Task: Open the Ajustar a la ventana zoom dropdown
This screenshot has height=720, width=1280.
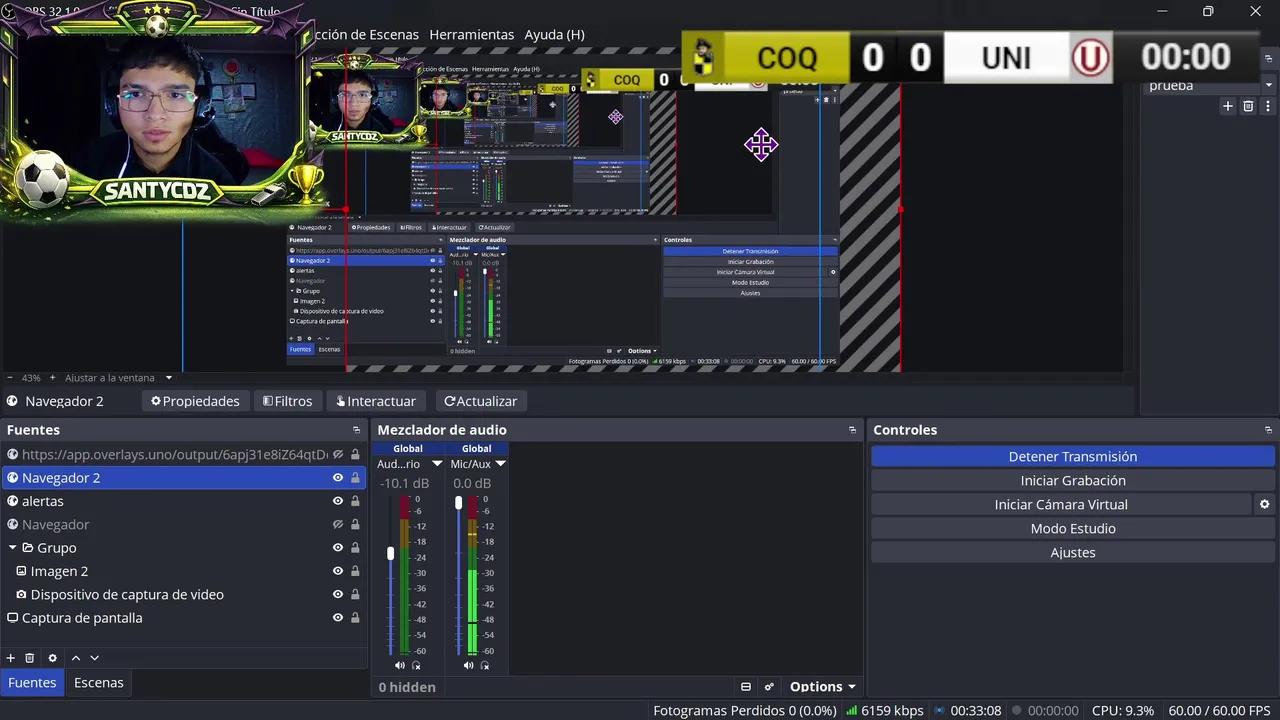Action: [169, 378]
